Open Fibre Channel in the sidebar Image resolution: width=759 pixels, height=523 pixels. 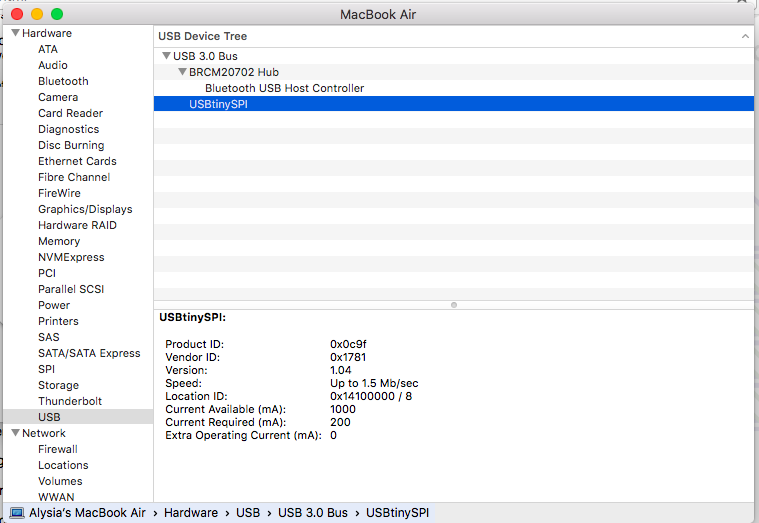74,177
